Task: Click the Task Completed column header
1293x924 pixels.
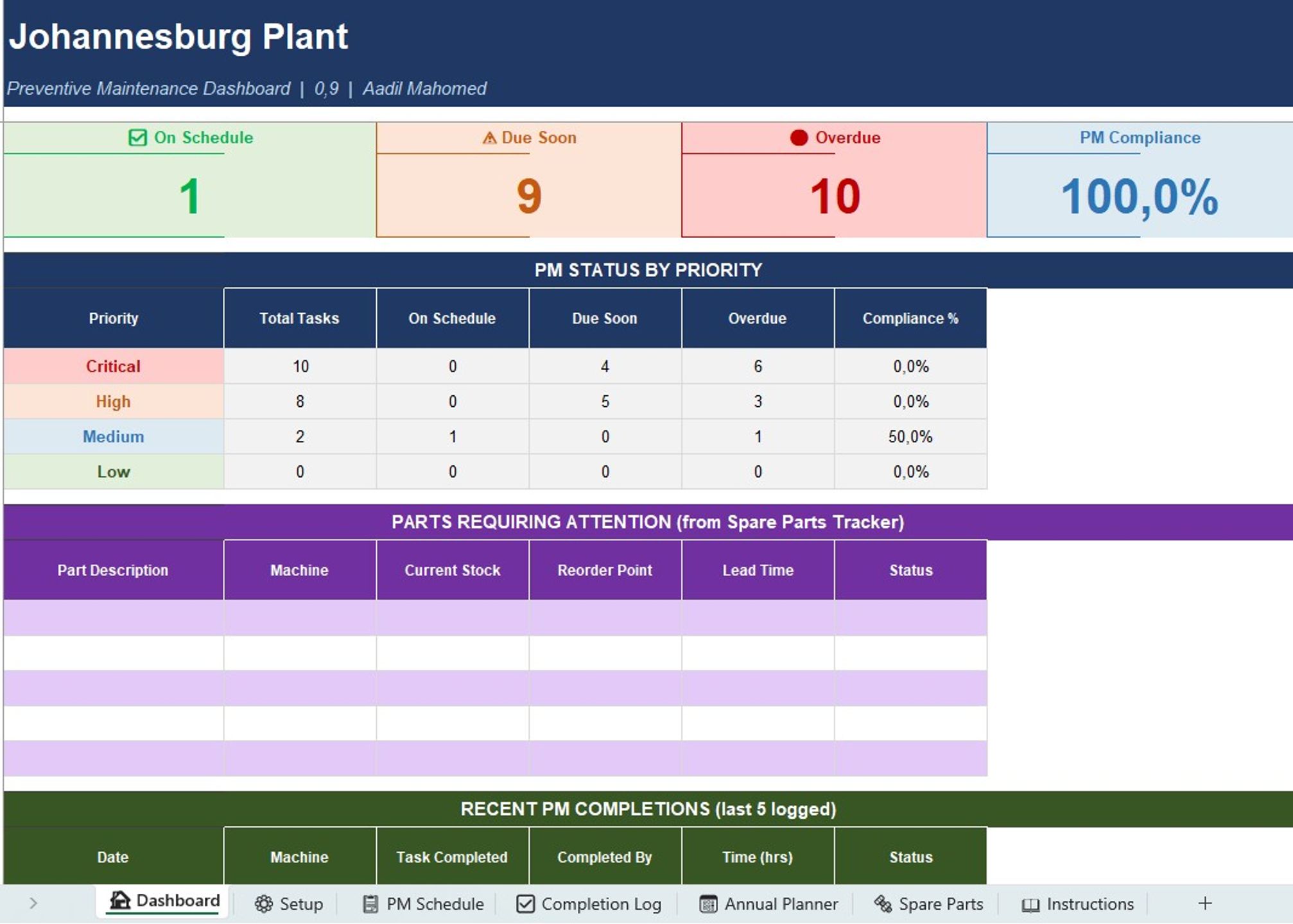Action: (x=453, y=857)
